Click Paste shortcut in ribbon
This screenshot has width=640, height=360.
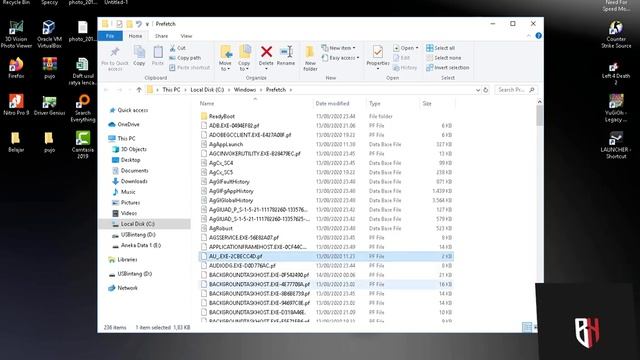[189, 68]
